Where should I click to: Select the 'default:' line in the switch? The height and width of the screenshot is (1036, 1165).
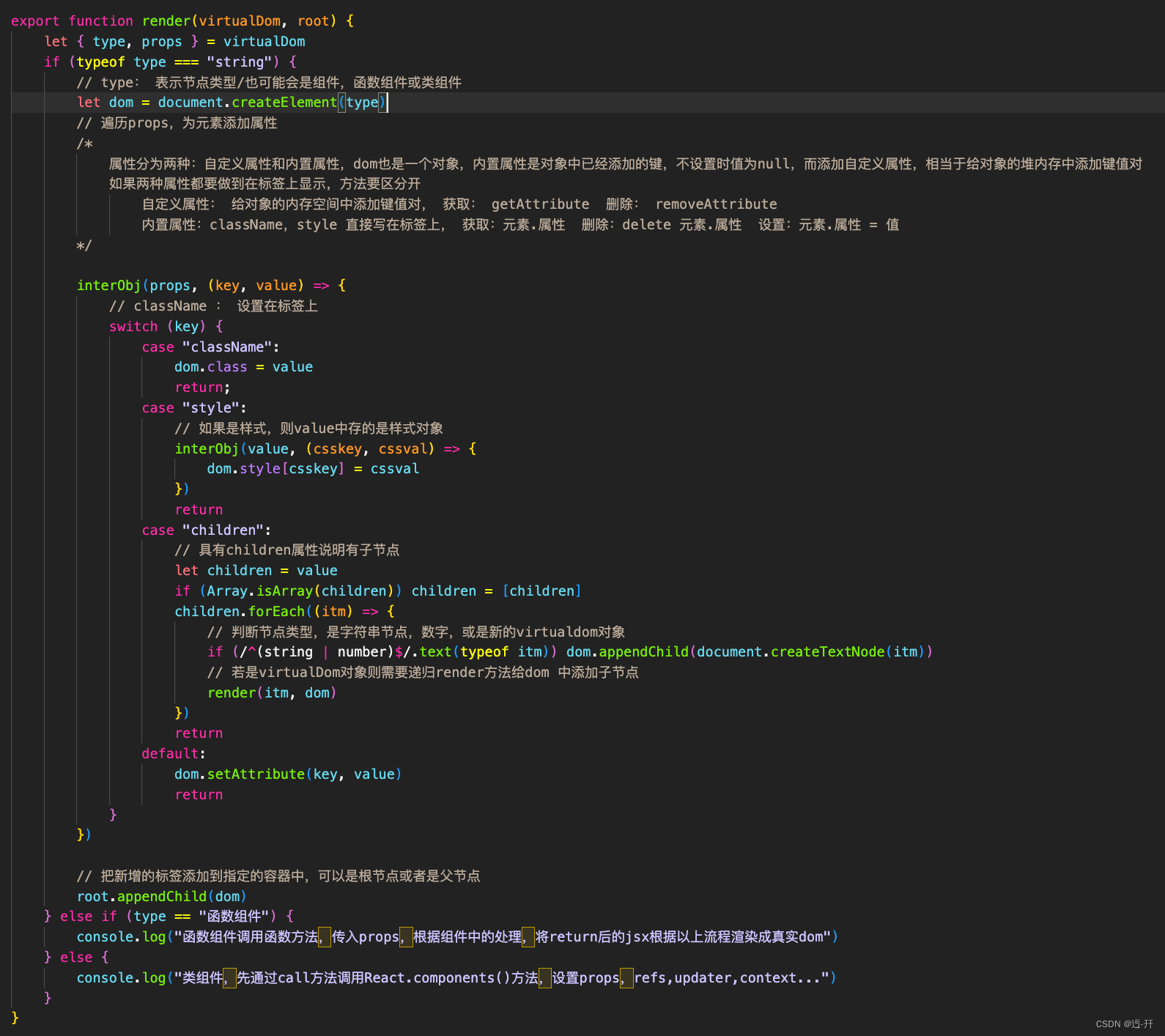coord(174,754)
